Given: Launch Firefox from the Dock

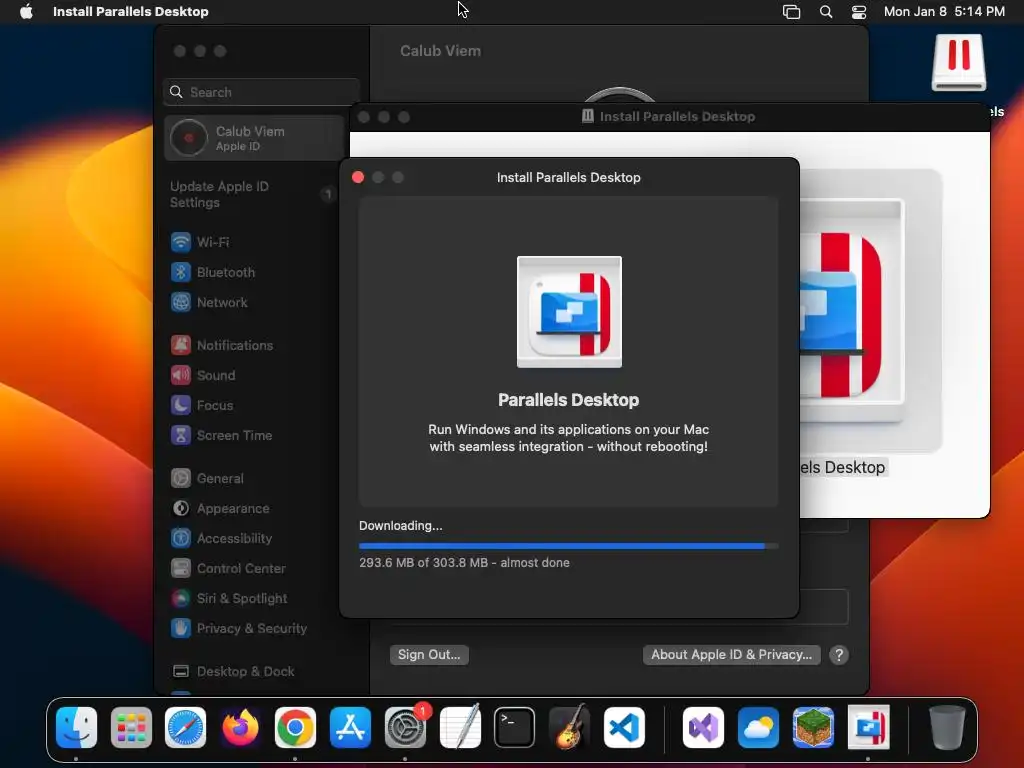Looking at the screenshot, I should click(240, 728).
